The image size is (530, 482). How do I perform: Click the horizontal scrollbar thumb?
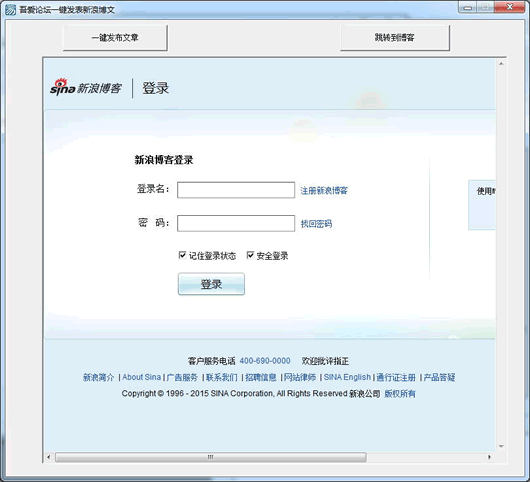click(x=211, y=457)
